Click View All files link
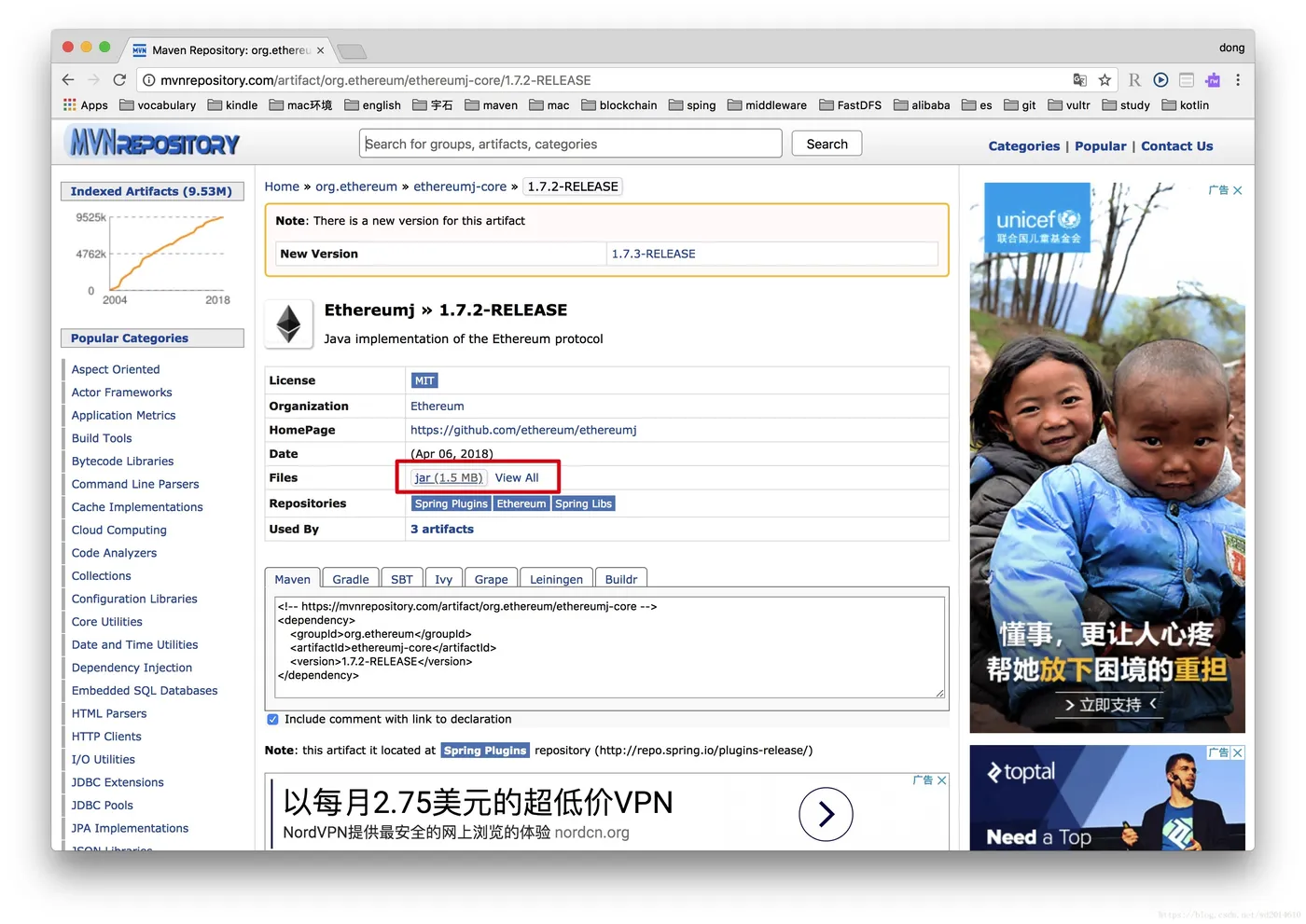 pyautogui.click(x=517, y=477)
